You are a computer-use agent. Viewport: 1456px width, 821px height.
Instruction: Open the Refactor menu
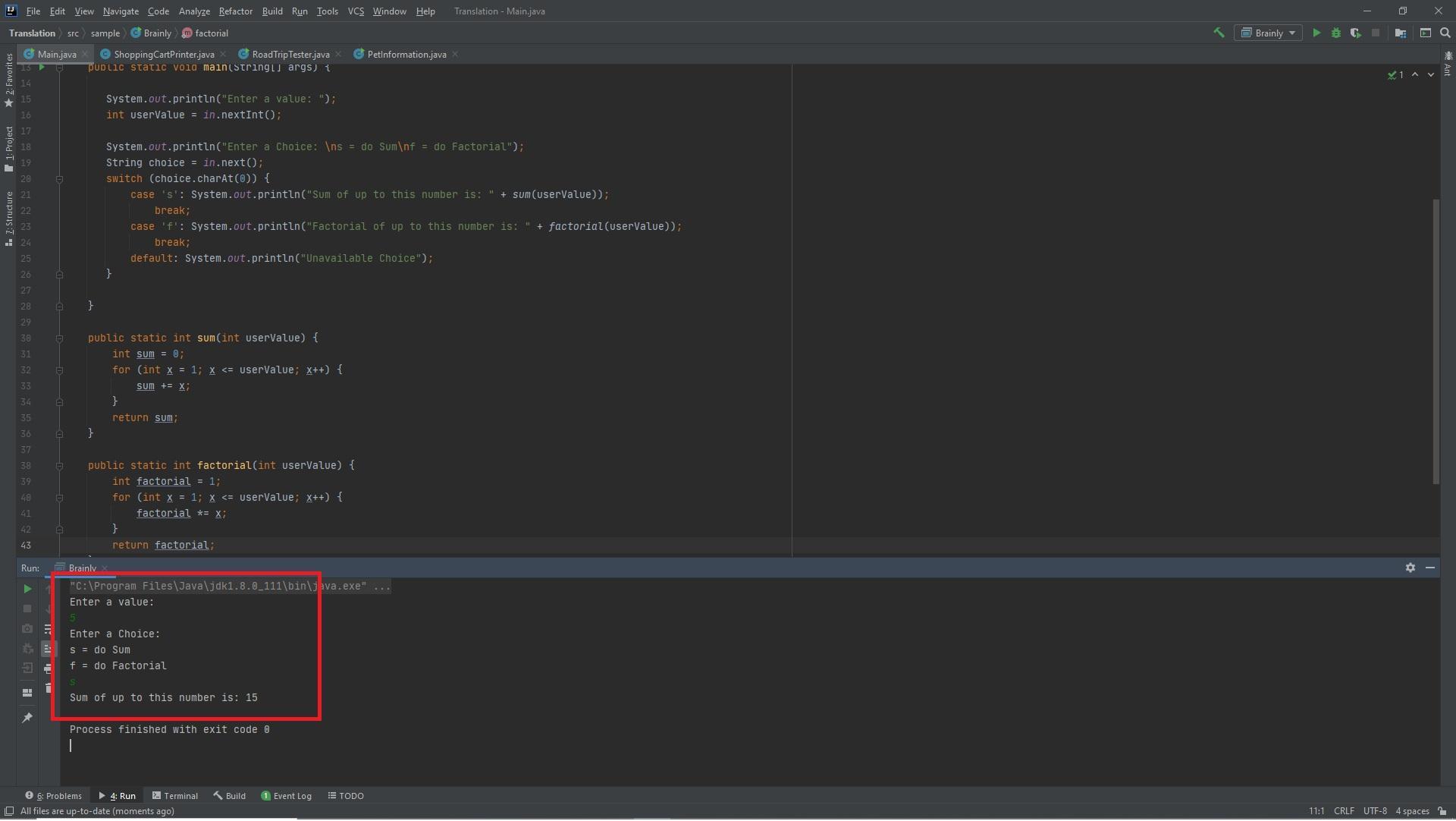coord(235,11)
